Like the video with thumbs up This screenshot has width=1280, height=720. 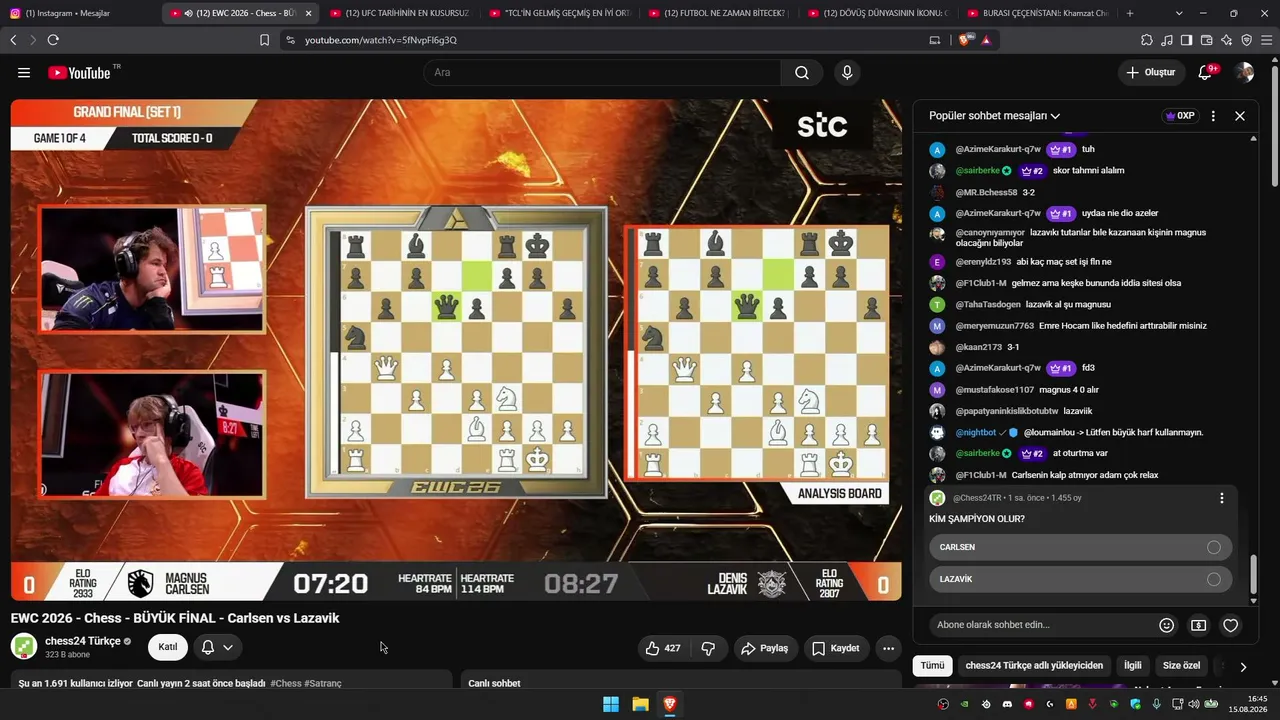[663, 648]
